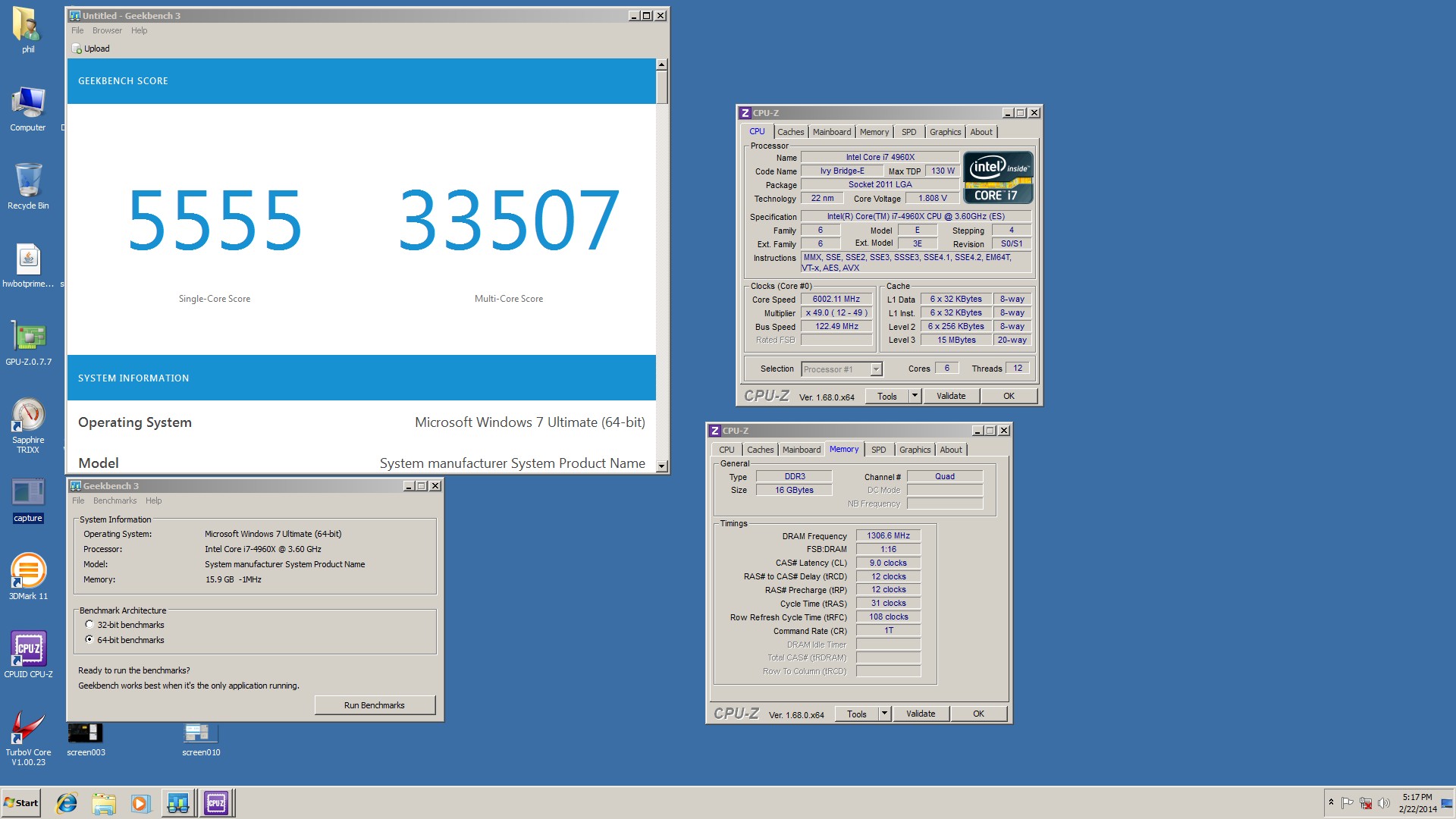Image resolution: width=1456 pixels, height=819 pixels.
Task: Open the screen010 image file
Action: click(x=201, y=740)
